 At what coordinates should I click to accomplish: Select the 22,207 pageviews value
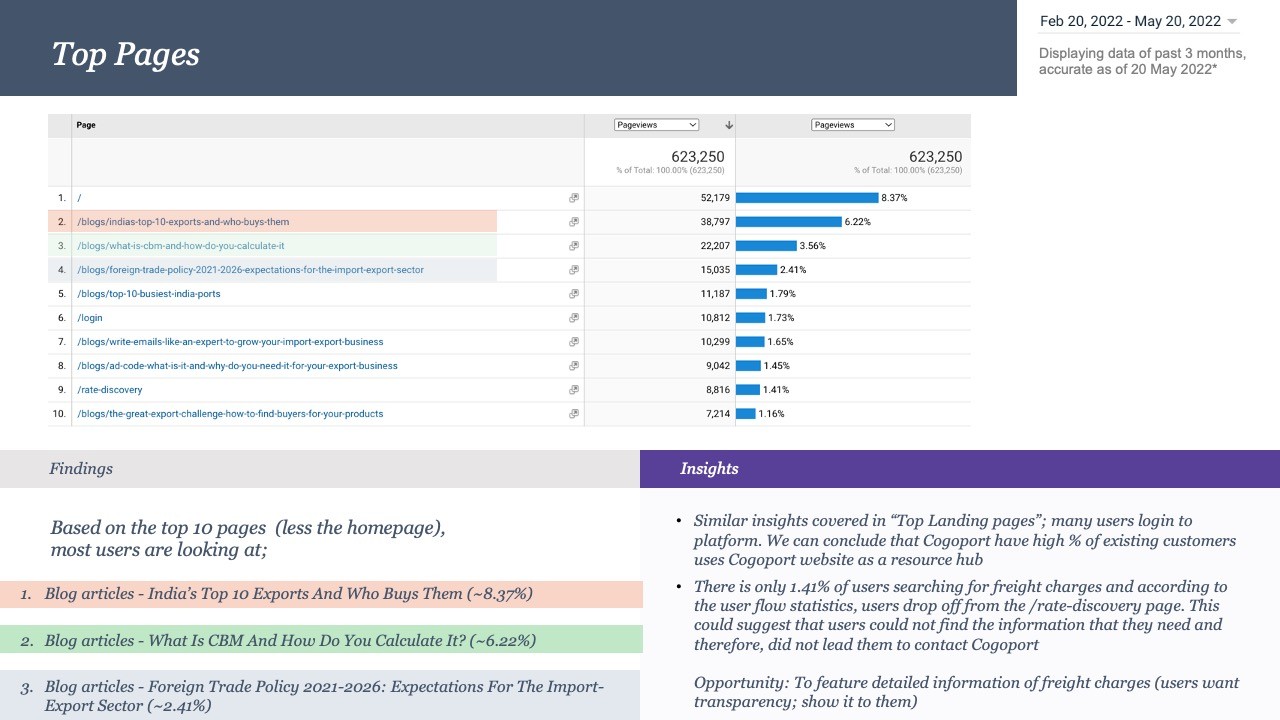pyautogui.click(x=715, y=246)
